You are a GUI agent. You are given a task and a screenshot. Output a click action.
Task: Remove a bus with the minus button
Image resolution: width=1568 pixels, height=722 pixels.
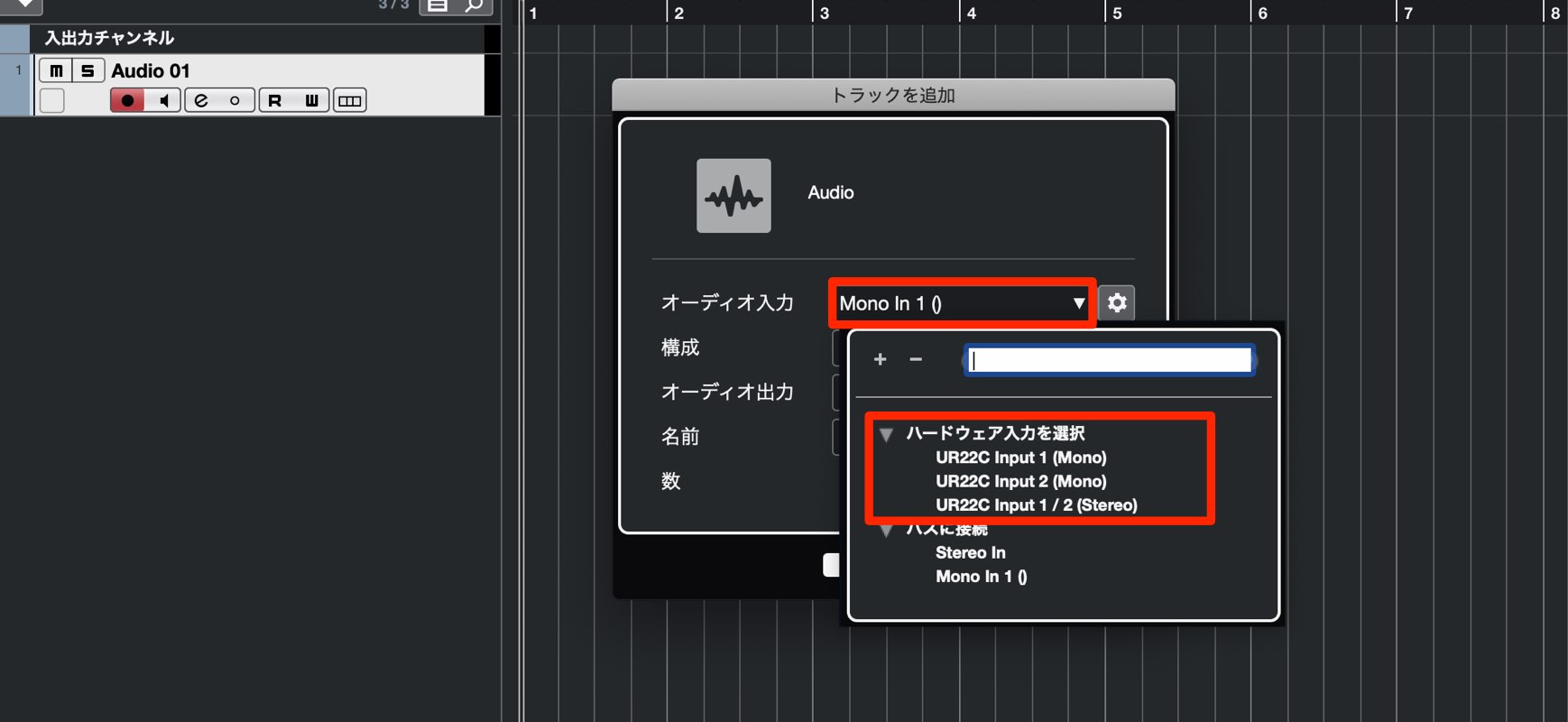[916, 359]
